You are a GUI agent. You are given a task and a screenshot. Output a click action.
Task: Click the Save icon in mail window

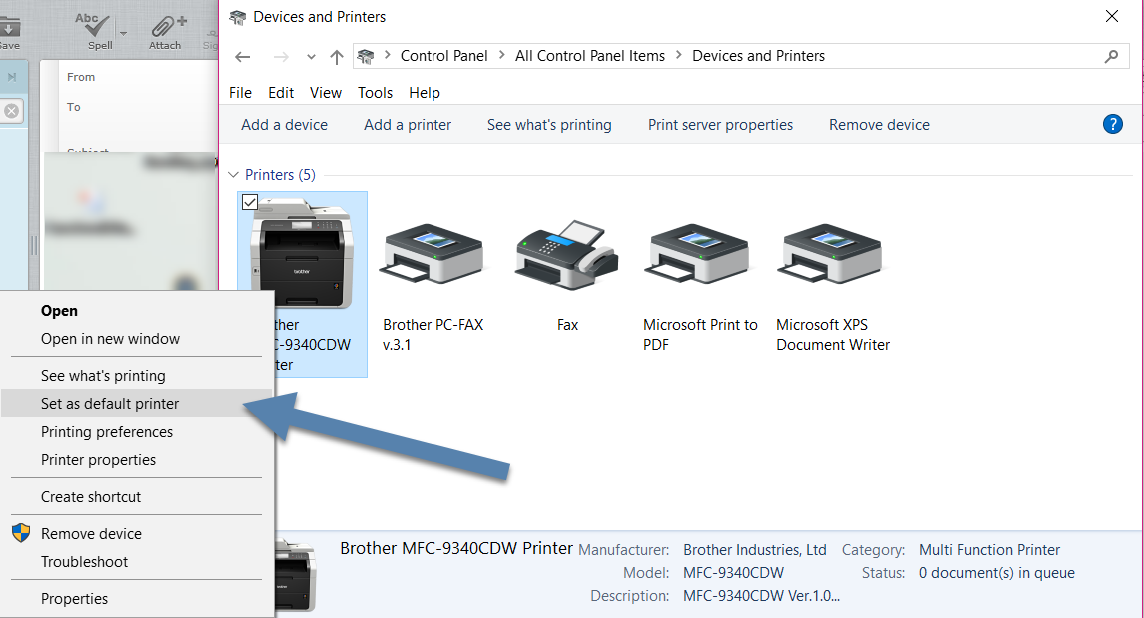(9, 27)
